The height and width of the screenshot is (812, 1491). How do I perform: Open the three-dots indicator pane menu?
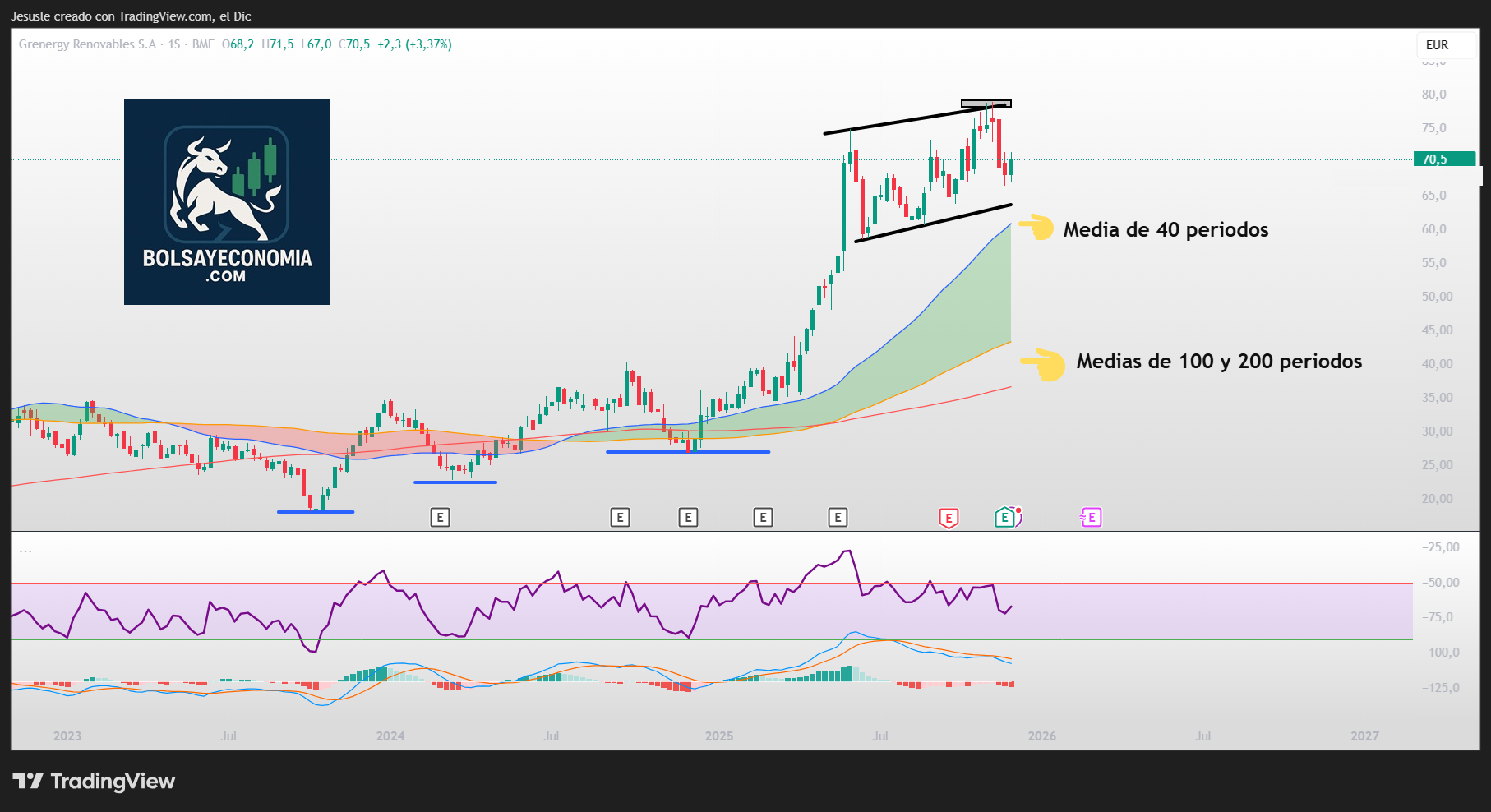point(25,551)
